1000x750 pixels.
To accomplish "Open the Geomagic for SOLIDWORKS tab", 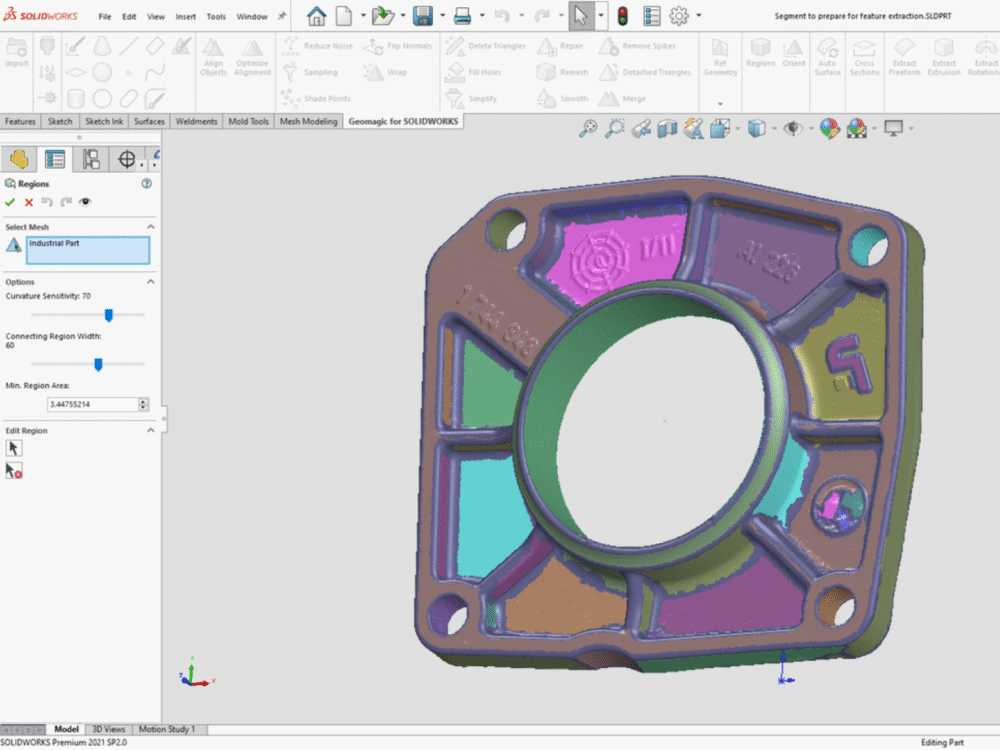I will (403, 121).
